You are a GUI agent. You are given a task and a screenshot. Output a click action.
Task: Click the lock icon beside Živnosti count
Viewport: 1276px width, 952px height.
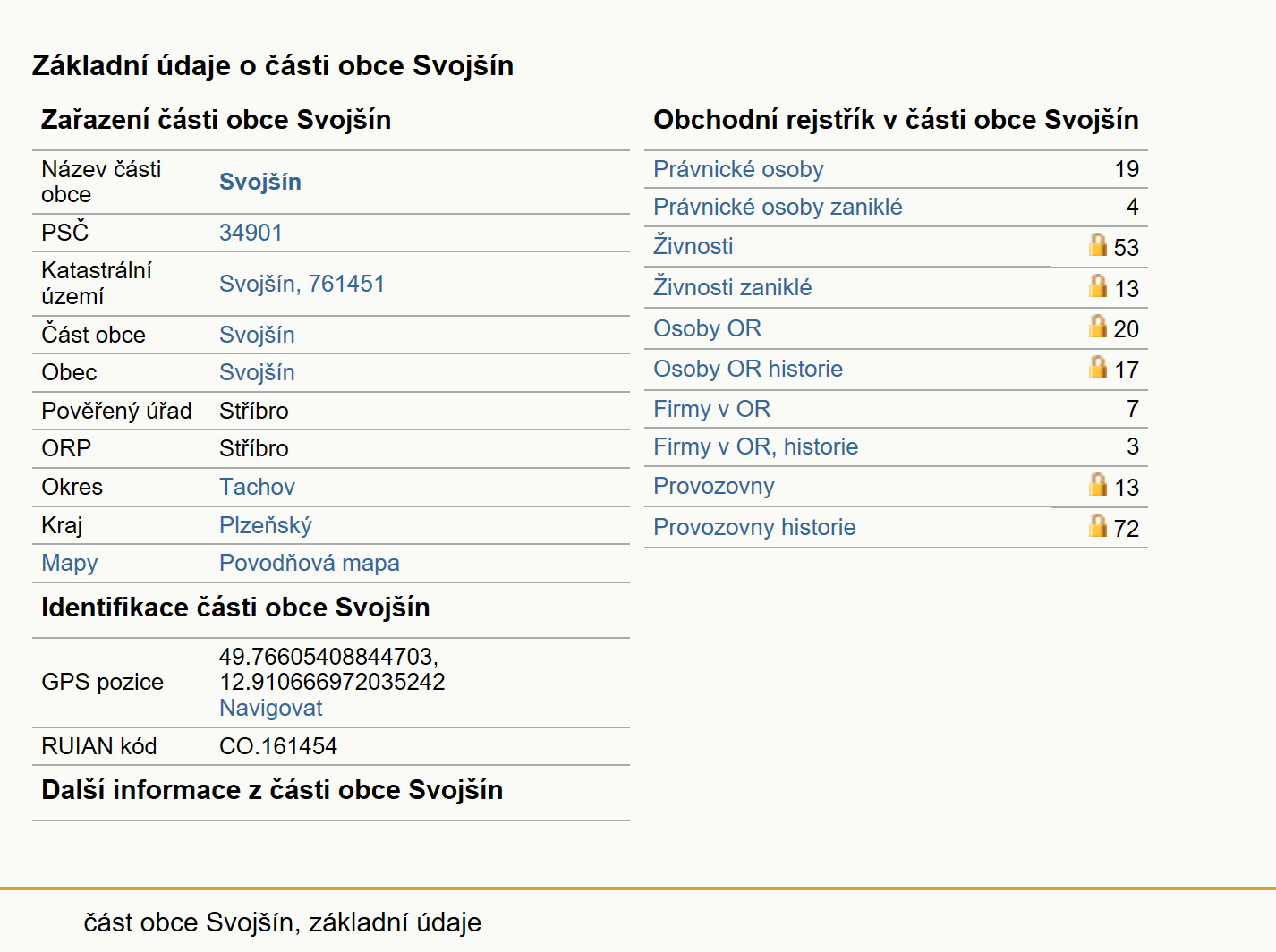tap(1098, 244)
